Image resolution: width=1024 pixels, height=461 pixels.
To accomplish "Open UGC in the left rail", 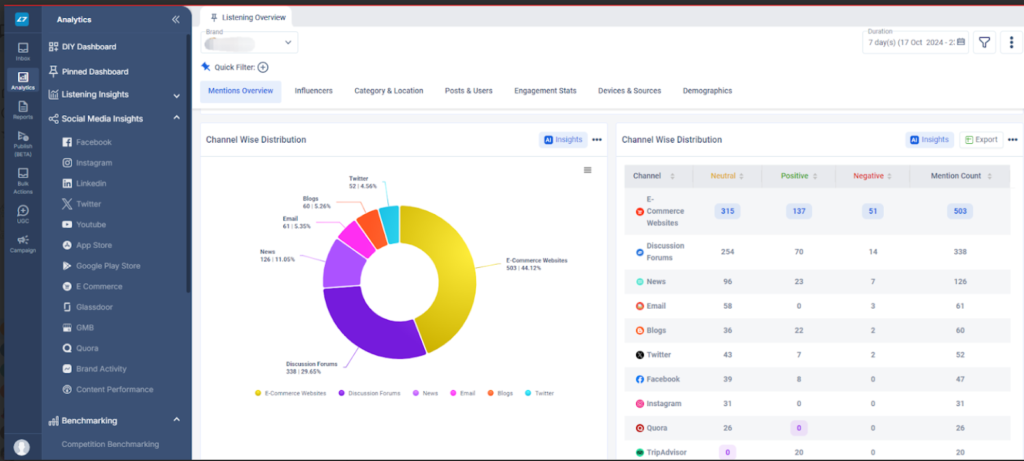I will tap(23, 214).
